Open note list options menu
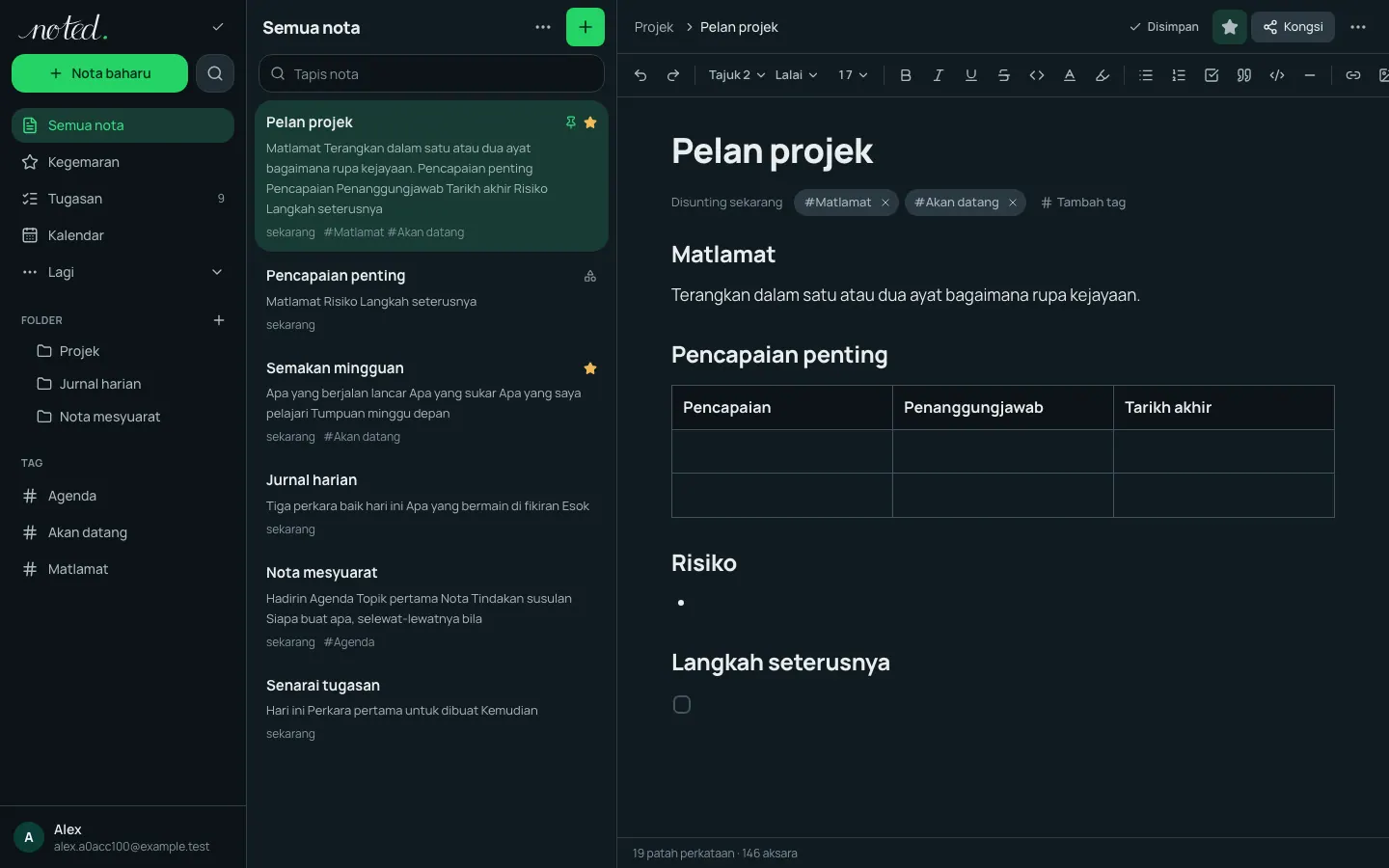1389x868 pixels. (x=543, y=27)
